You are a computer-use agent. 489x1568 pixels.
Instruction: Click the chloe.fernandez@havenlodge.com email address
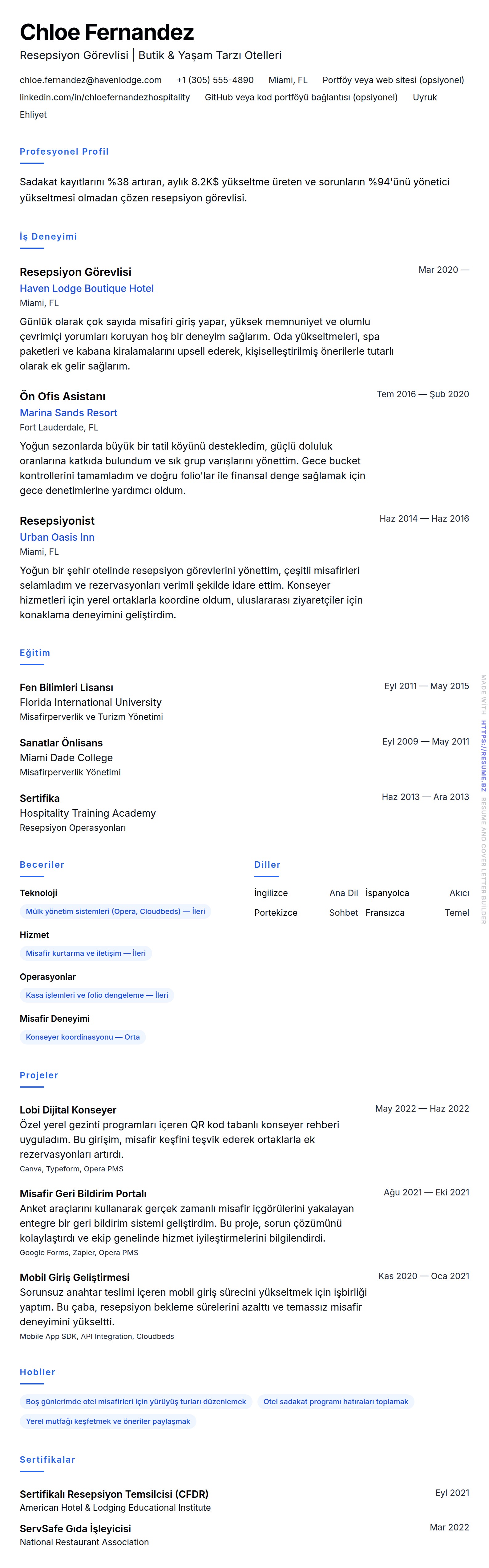tap(90, 80)
